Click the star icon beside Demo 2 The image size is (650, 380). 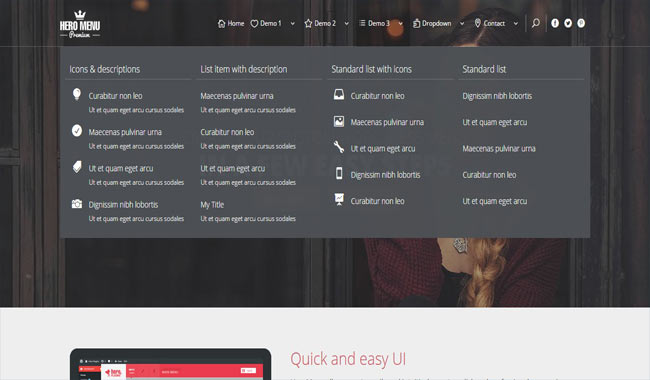coord(308,24)
